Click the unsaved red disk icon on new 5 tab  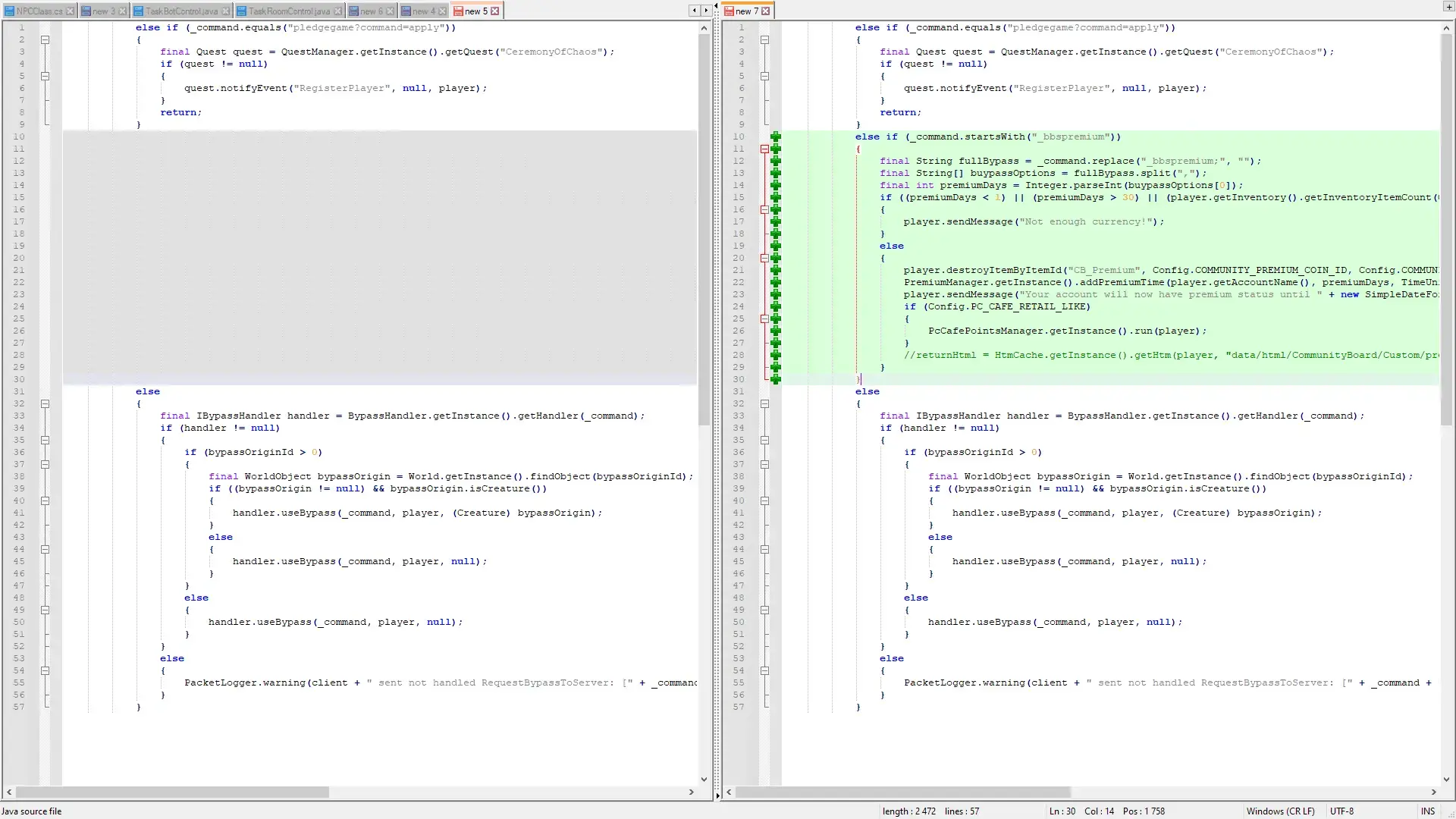click(x=458, y=11)
